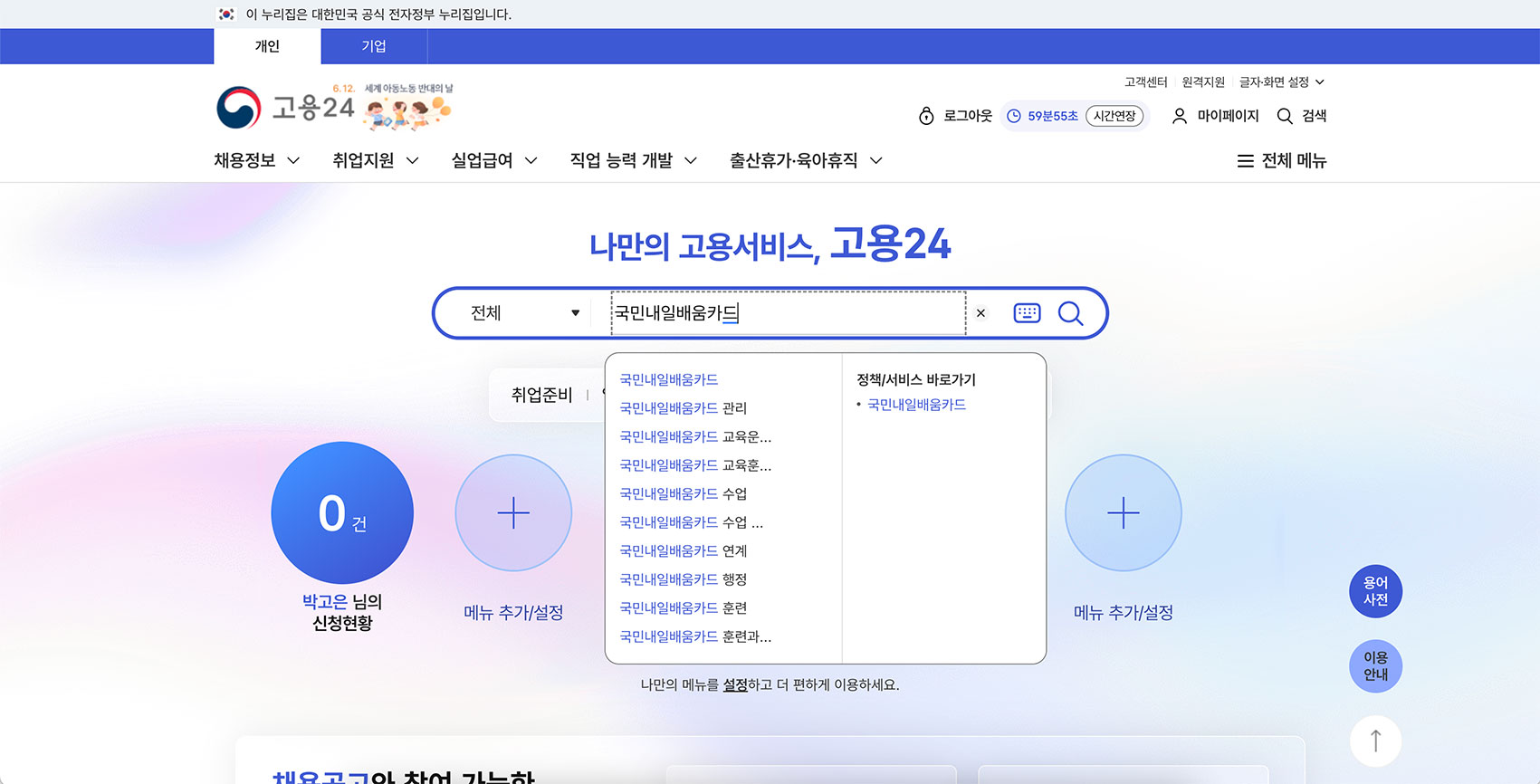Click the right 메뉴 추가/설정 label
This screenshot has height=784, width=1540.
1124,613
